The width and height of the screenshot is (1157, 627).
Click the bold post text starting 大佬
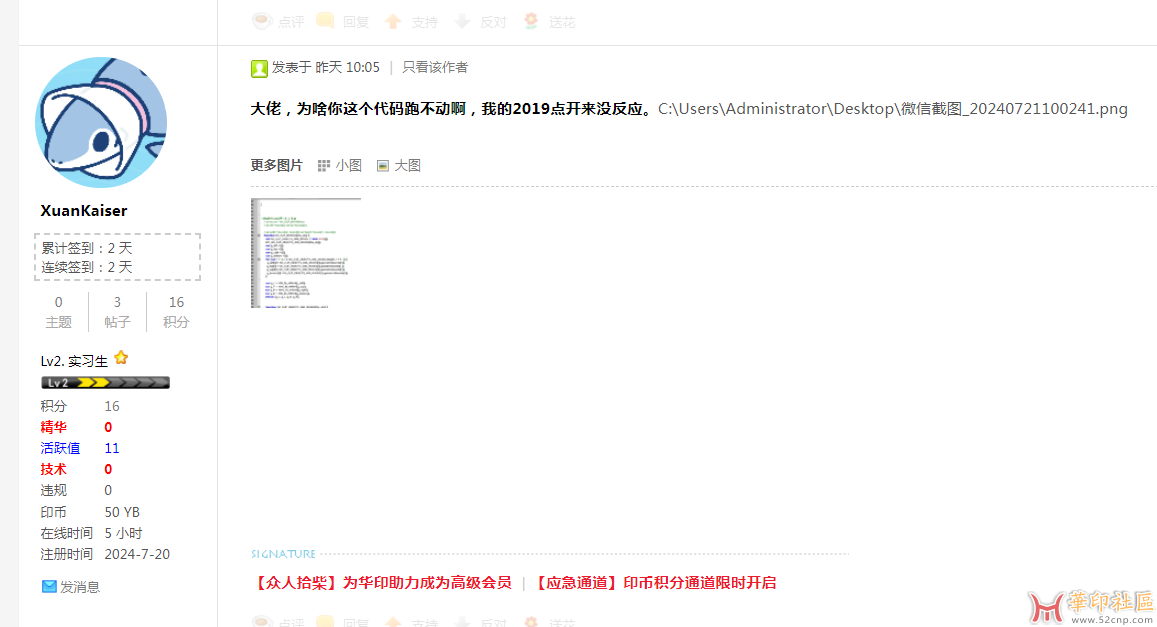[x=452, y=108]
